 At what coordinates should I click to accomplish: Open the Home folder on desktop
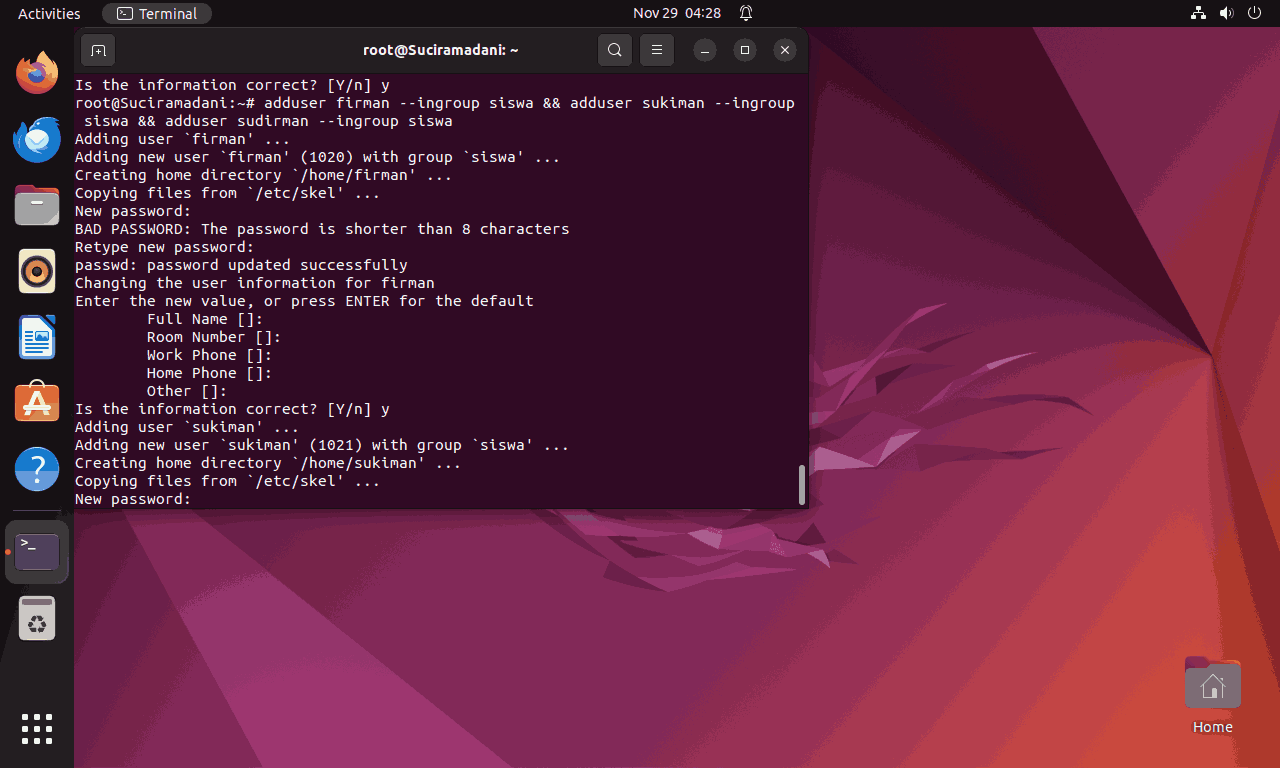pyautogui.click(x=1212, y=695)
